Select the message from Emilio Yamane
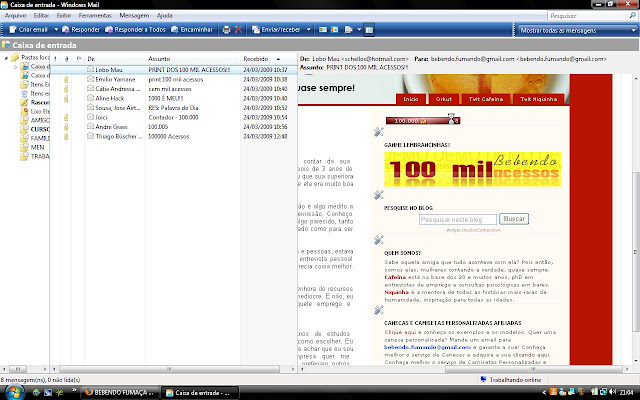The image size is (640, 400). pos(174,79)
